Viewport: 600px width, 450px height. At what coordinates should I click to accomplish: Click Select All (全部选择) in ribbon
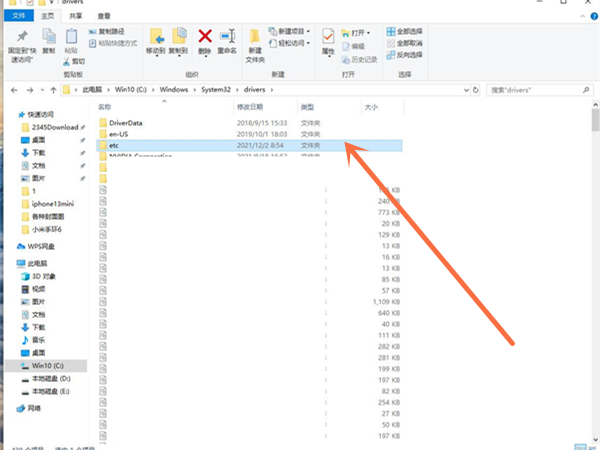(416, 32)
